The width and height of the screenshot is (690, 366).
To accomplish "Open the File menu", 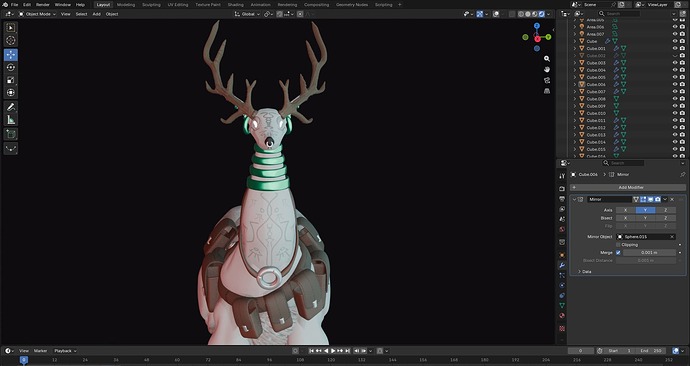I will point(15,4).
